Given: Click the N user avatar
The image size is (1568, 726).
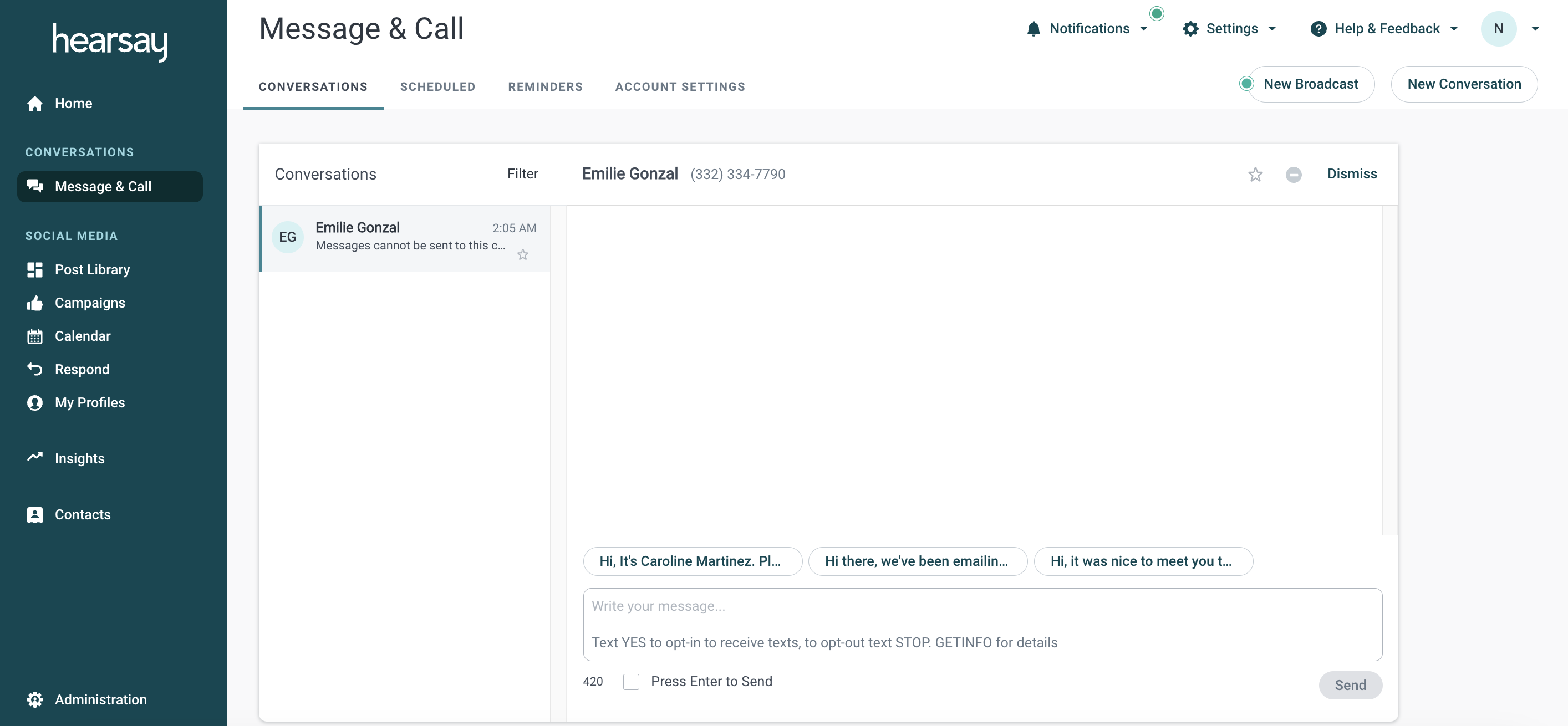Looking at the screenshot, I should point(1498,29).
